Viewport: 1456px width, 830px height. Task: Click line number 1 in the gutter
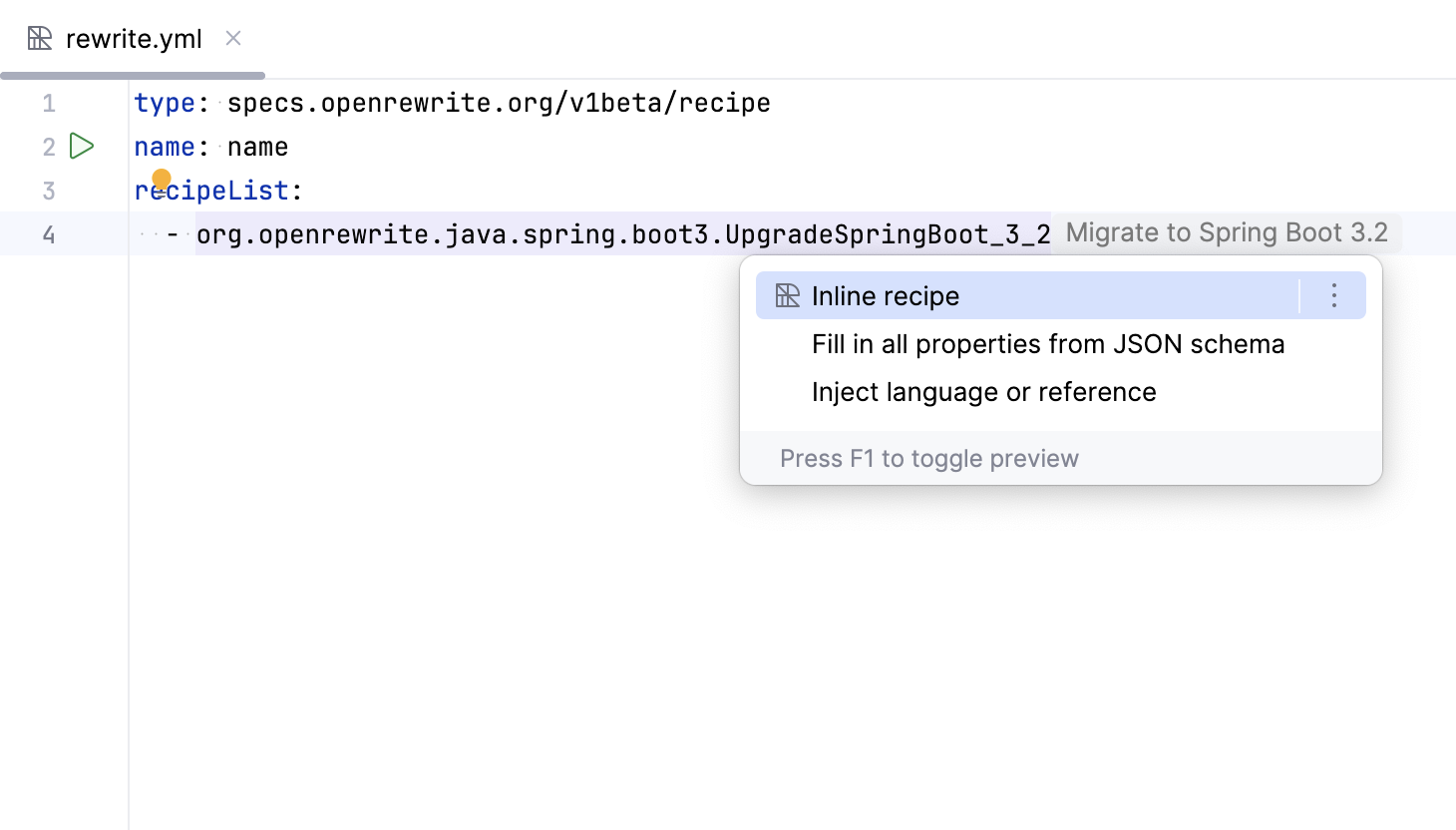click(48, 103)
